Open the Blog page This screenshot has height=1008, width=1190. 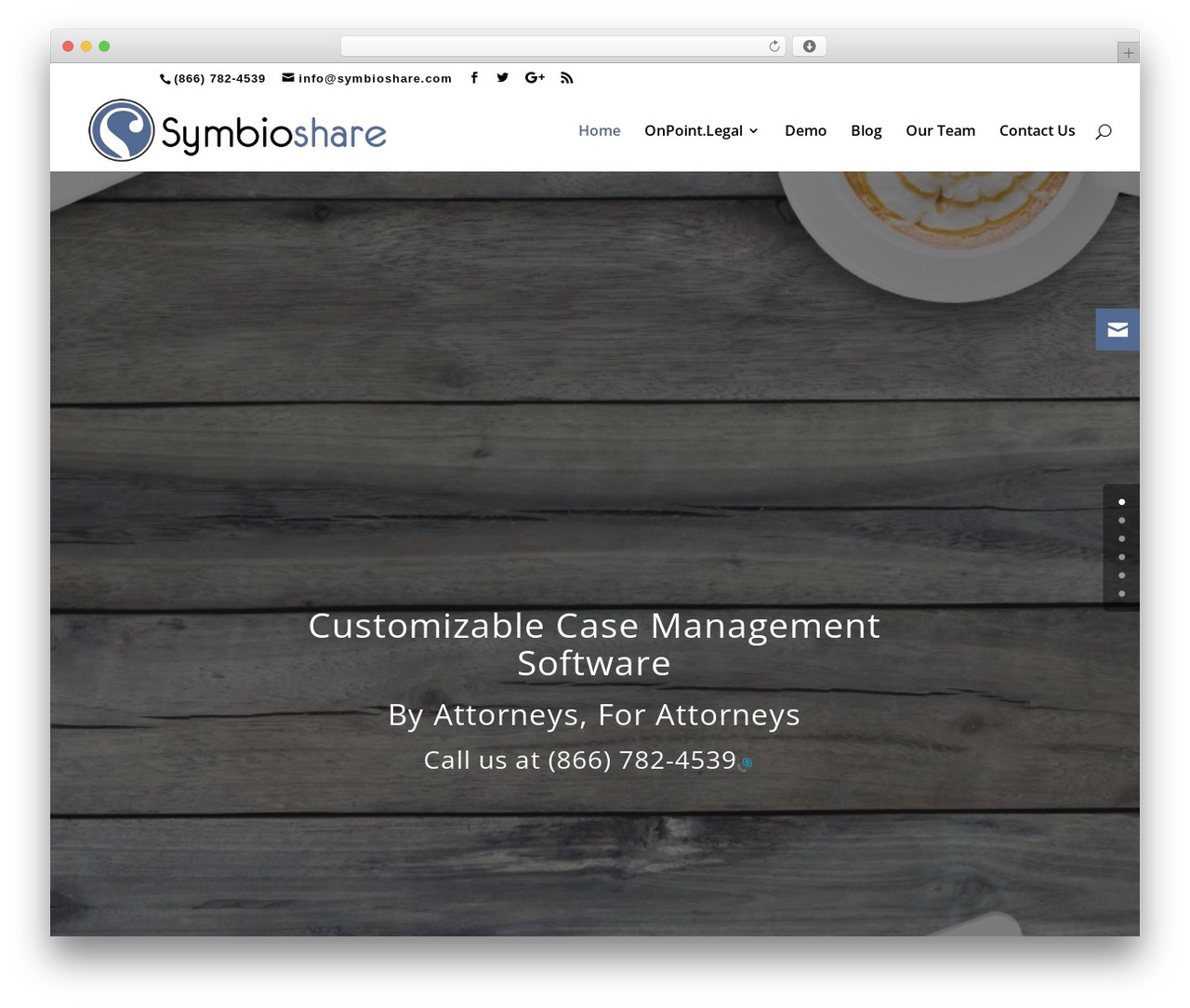(866, 131)
